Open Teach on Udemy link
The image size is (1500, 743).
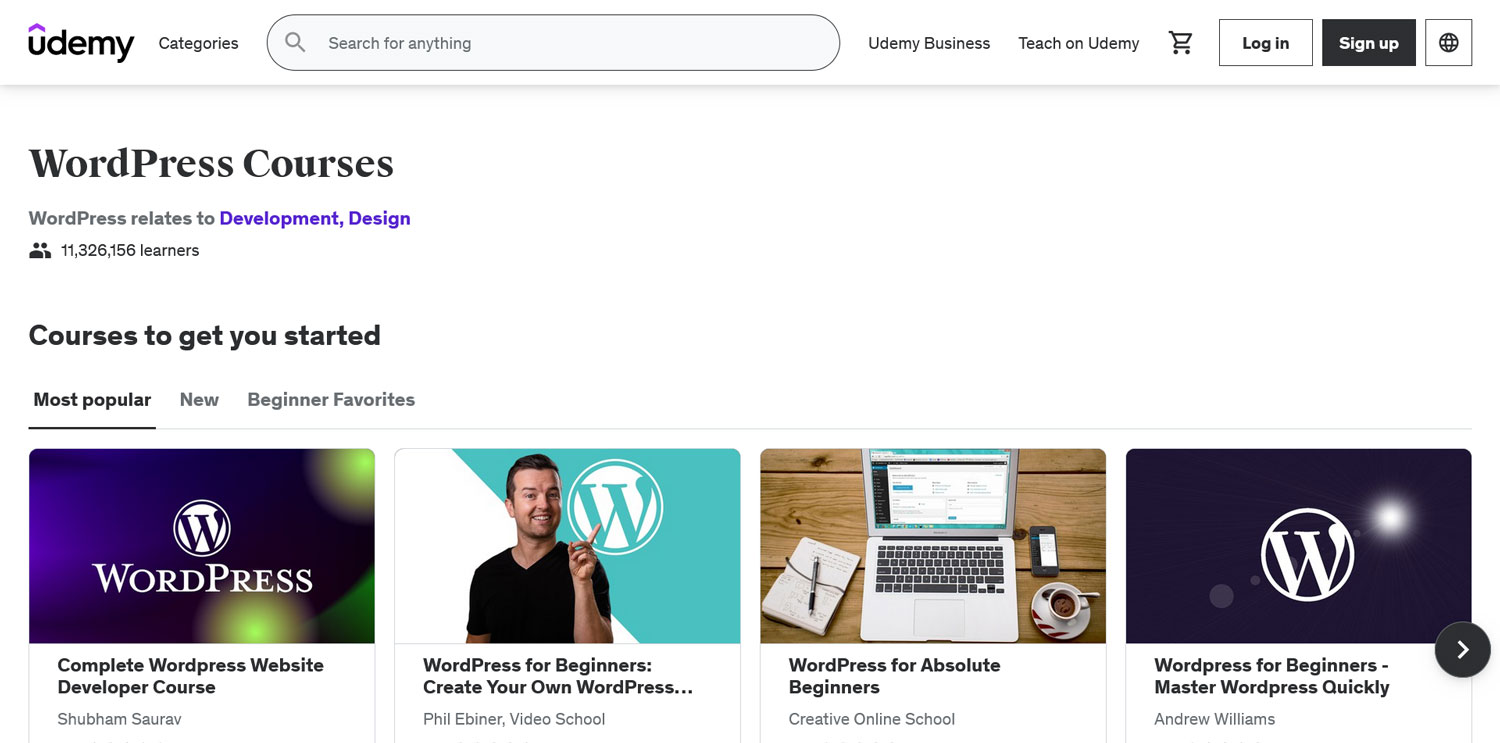[x=1078, y=43]
